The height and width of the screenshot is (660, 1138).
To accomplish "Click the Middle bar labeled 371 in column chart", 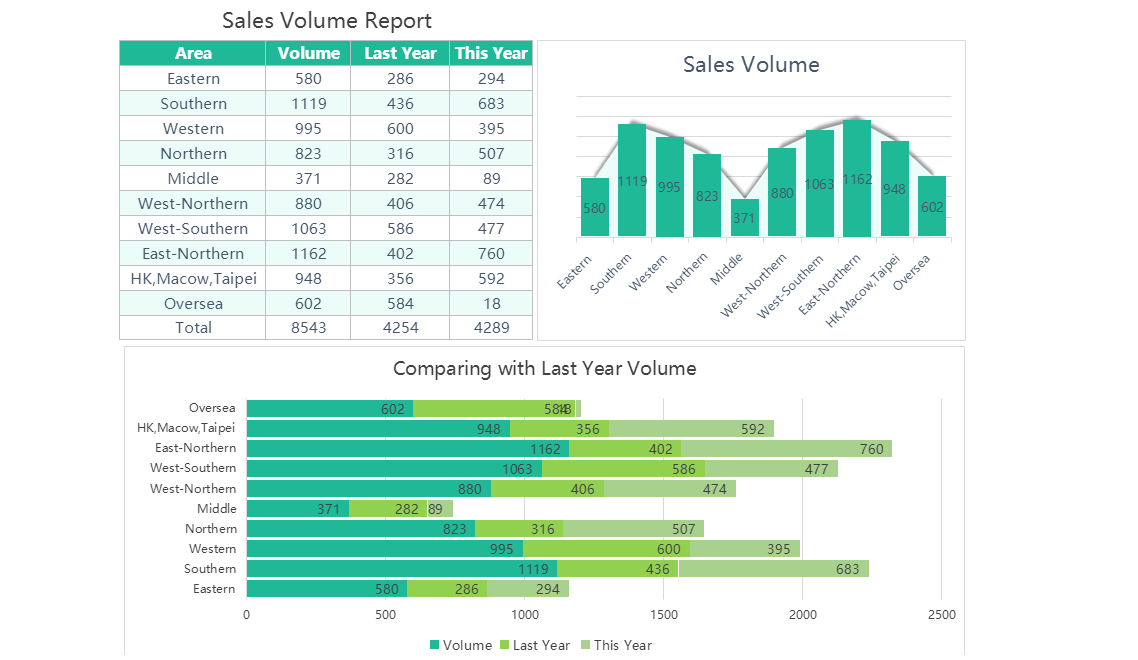I will tap(744, 218).
